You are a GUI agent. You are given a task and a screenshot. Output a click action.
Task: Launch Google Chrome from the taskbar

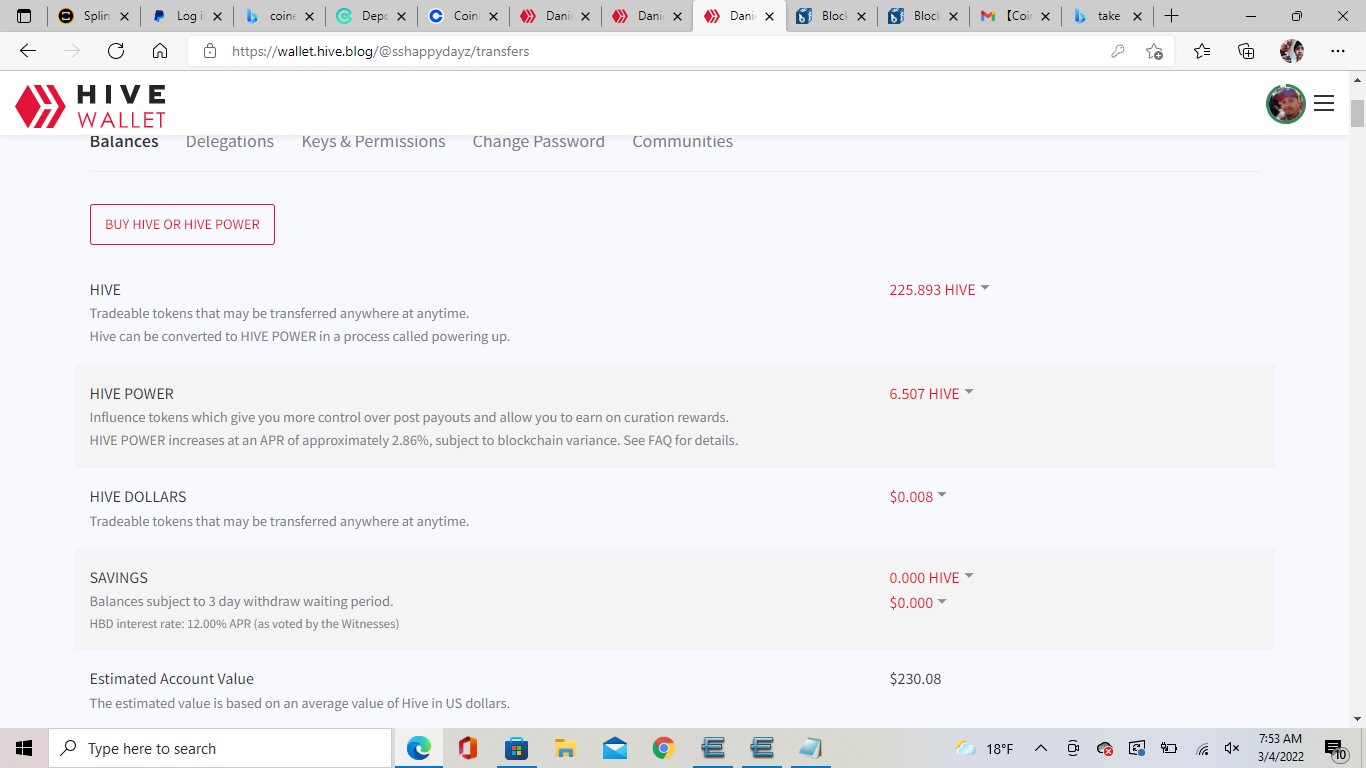[x=664, y=748]
